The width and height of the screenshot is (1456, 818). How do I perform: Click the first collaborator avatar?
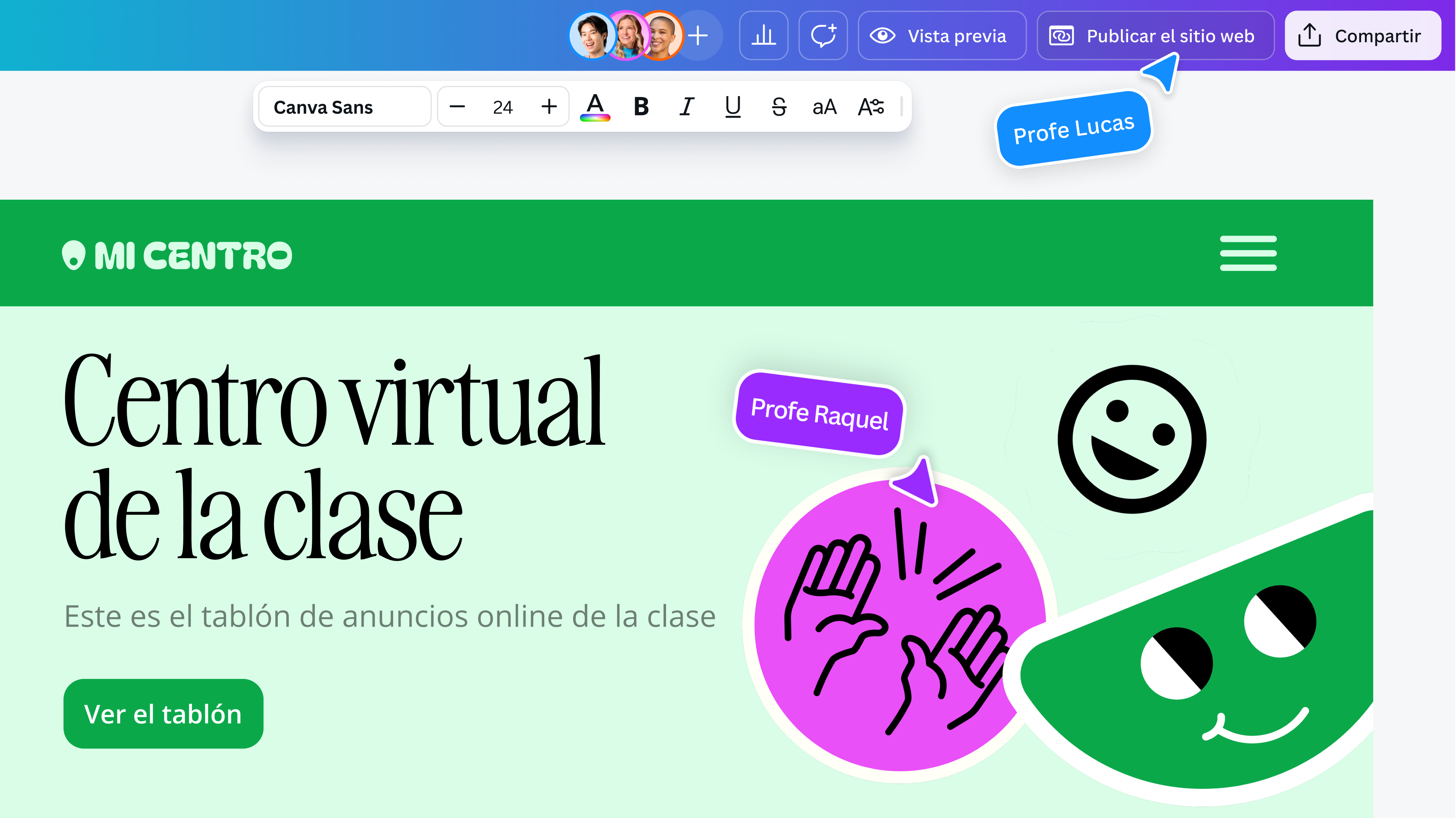pos(591,36)
